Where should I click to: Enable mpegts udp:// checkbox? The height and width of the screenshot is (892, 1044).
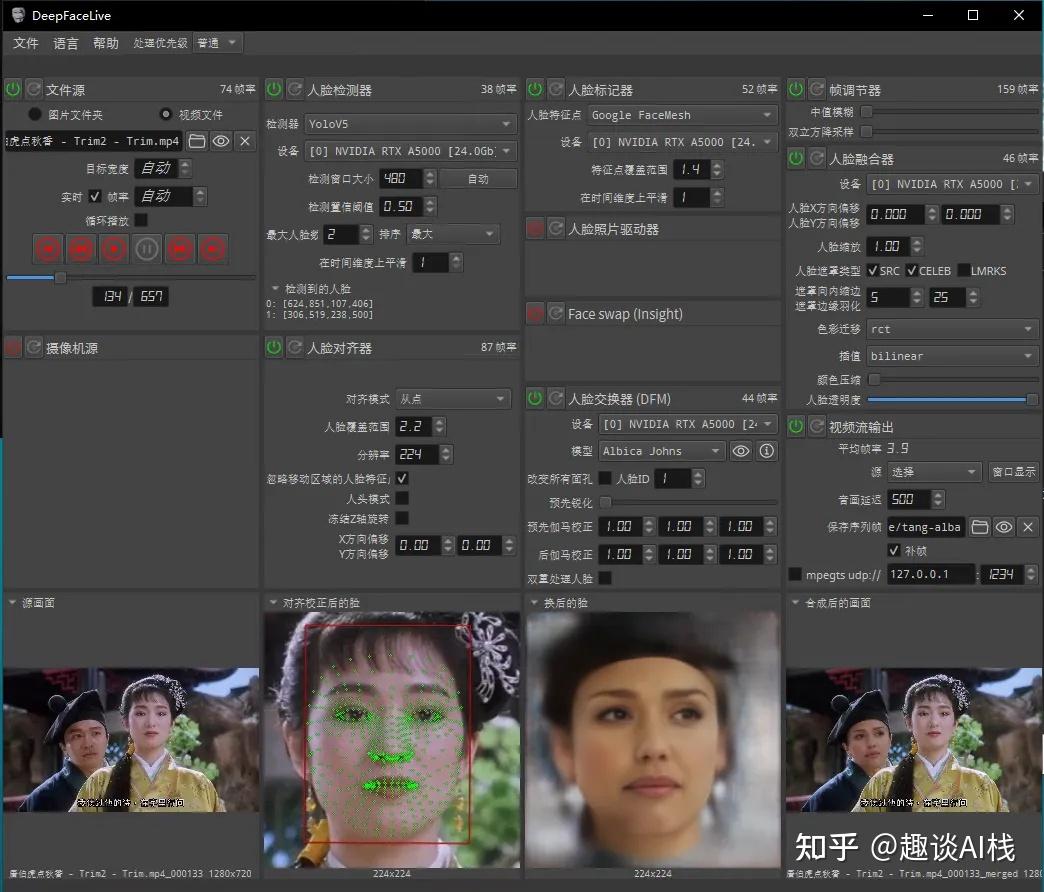[x=794, y=574]
